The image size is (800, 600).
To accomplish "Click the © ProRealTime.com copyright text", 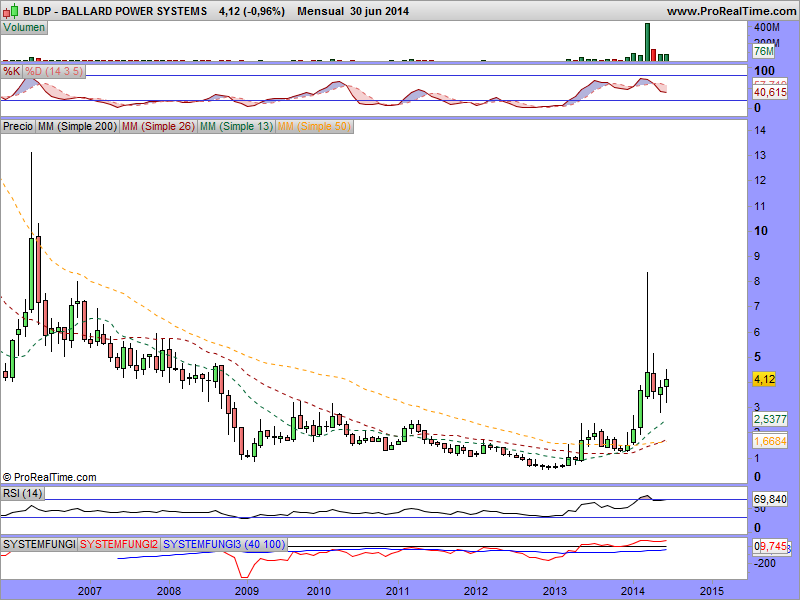I will [x=49, y=478].
